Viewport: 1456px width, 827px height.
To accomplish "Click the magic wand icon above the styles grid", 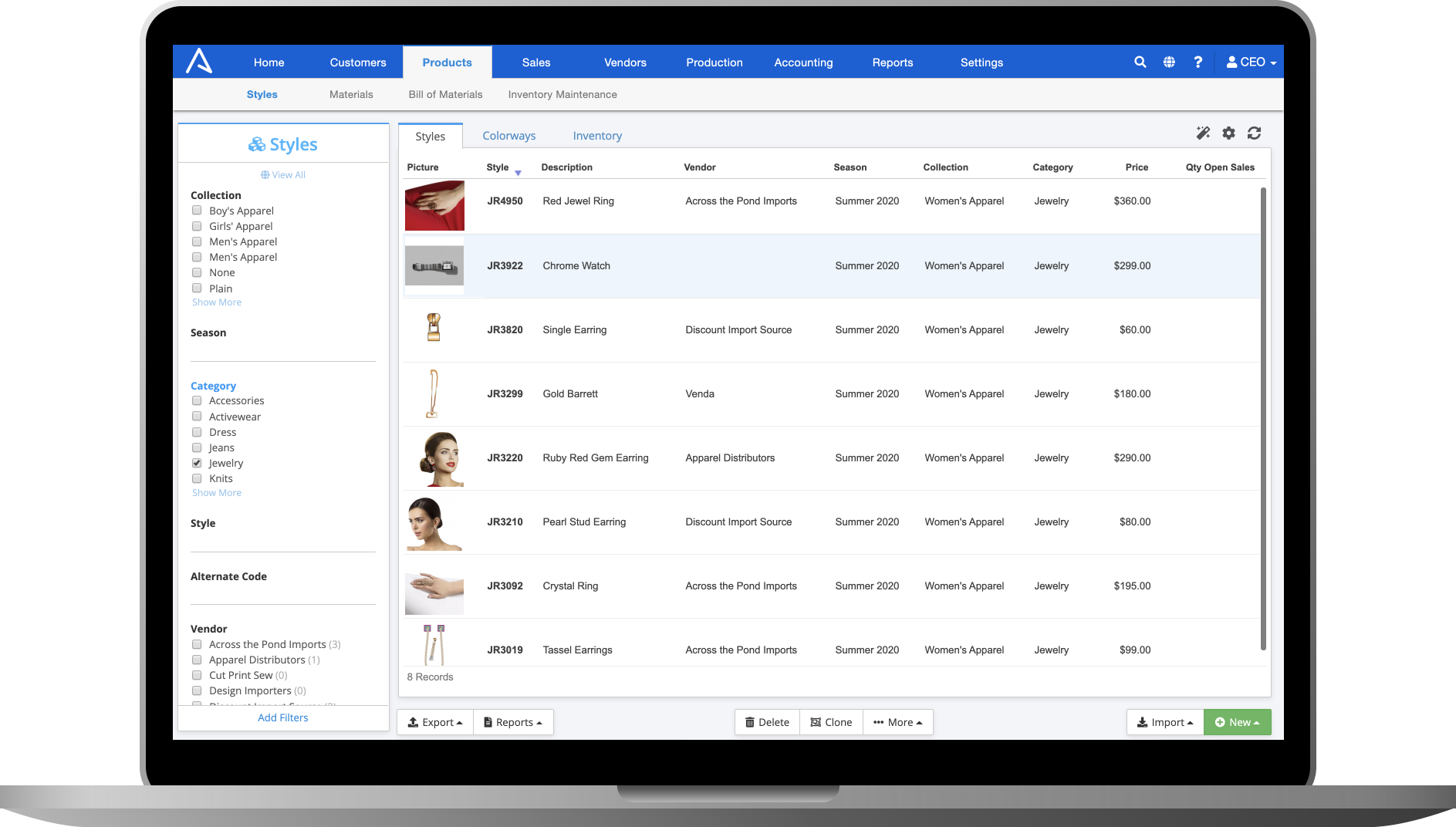I will coord(1203,133).
